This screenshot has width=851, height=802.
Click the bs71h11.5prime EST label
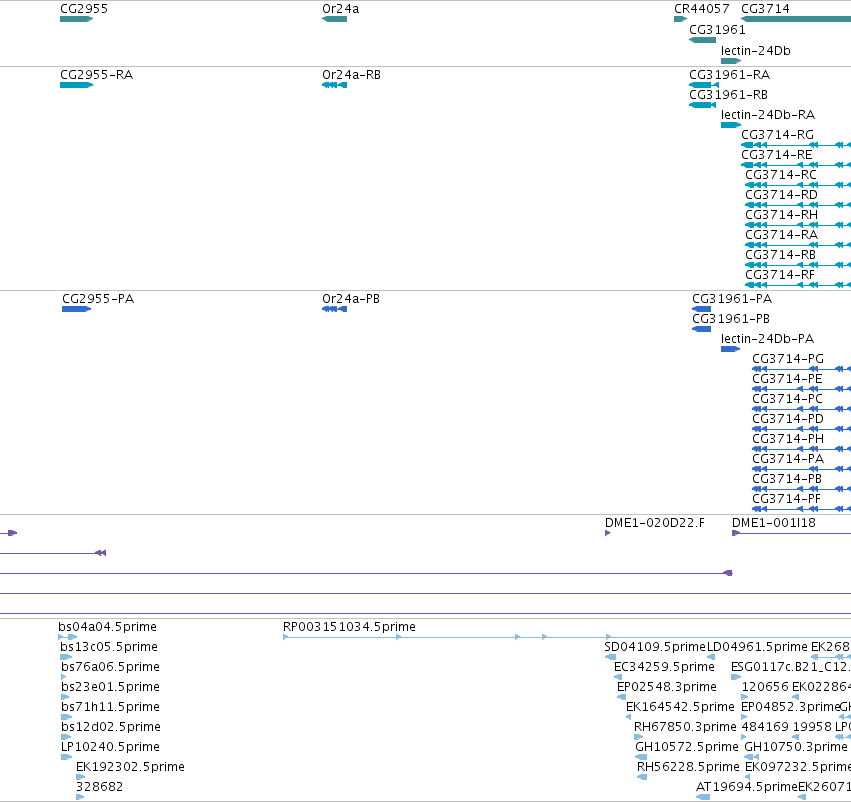click(x=110, y=708)
